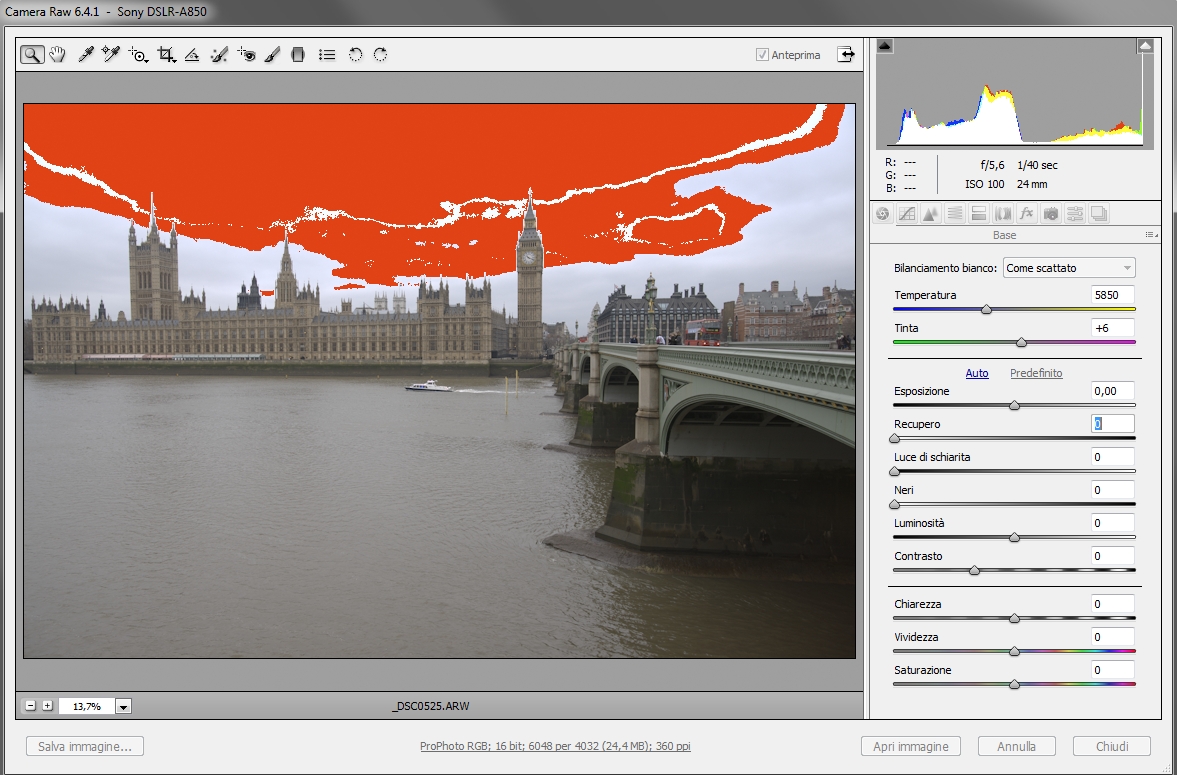Select the Red Eye Removal tool
Image resolution: width=1177 pixels, height=775 pixels.
(246, 55)
